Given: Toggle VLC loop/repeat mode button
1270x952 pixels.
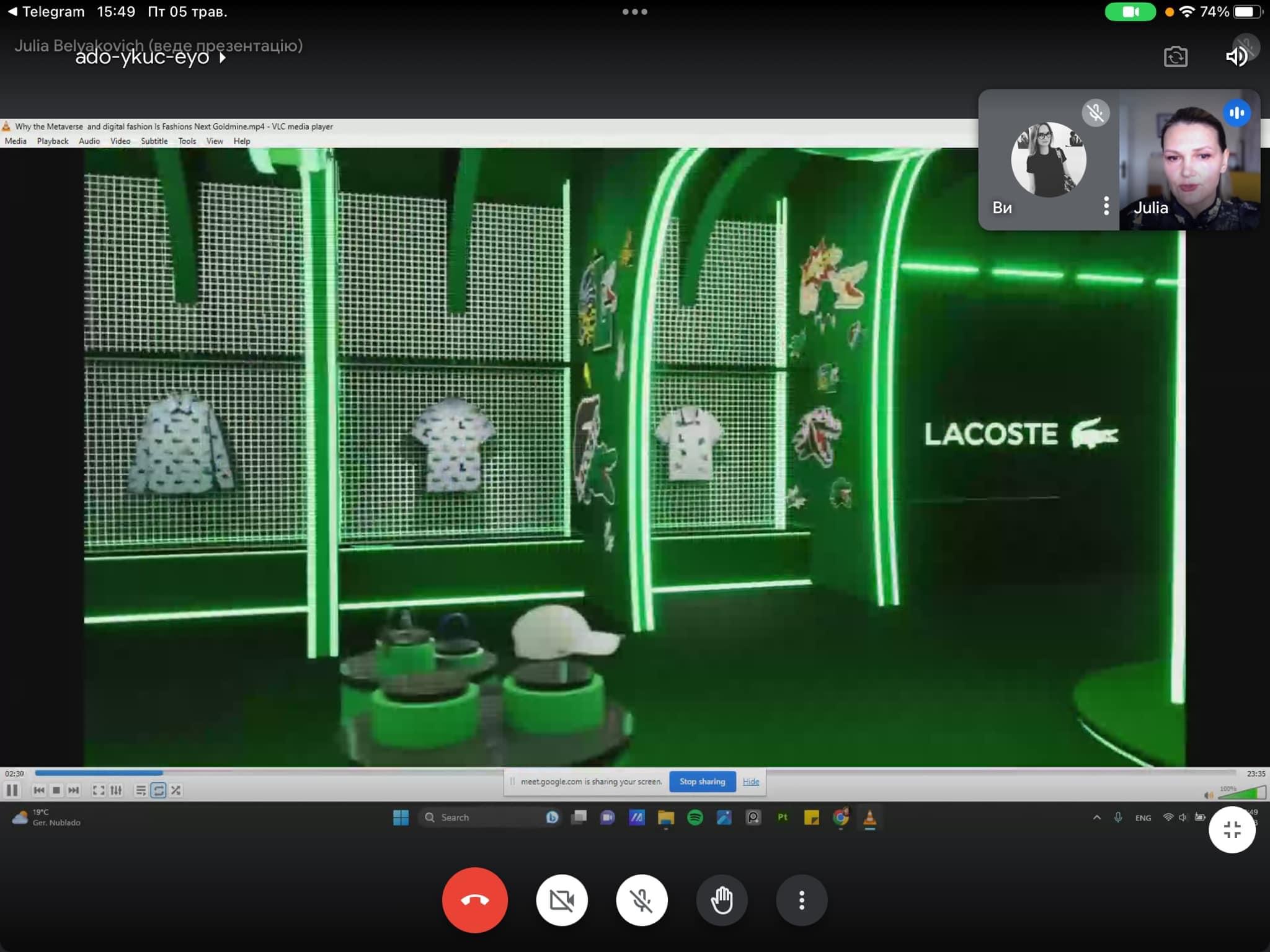Looking at the screenshot, I should tap(158, 790).
